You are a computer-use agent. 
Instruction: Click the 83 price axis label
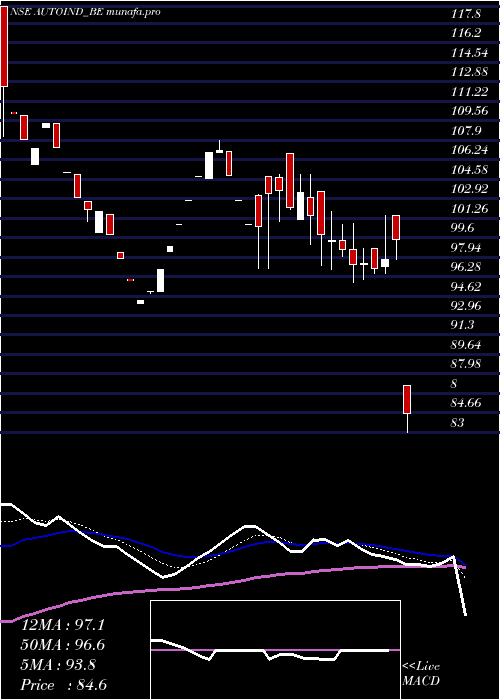(458, 422)
